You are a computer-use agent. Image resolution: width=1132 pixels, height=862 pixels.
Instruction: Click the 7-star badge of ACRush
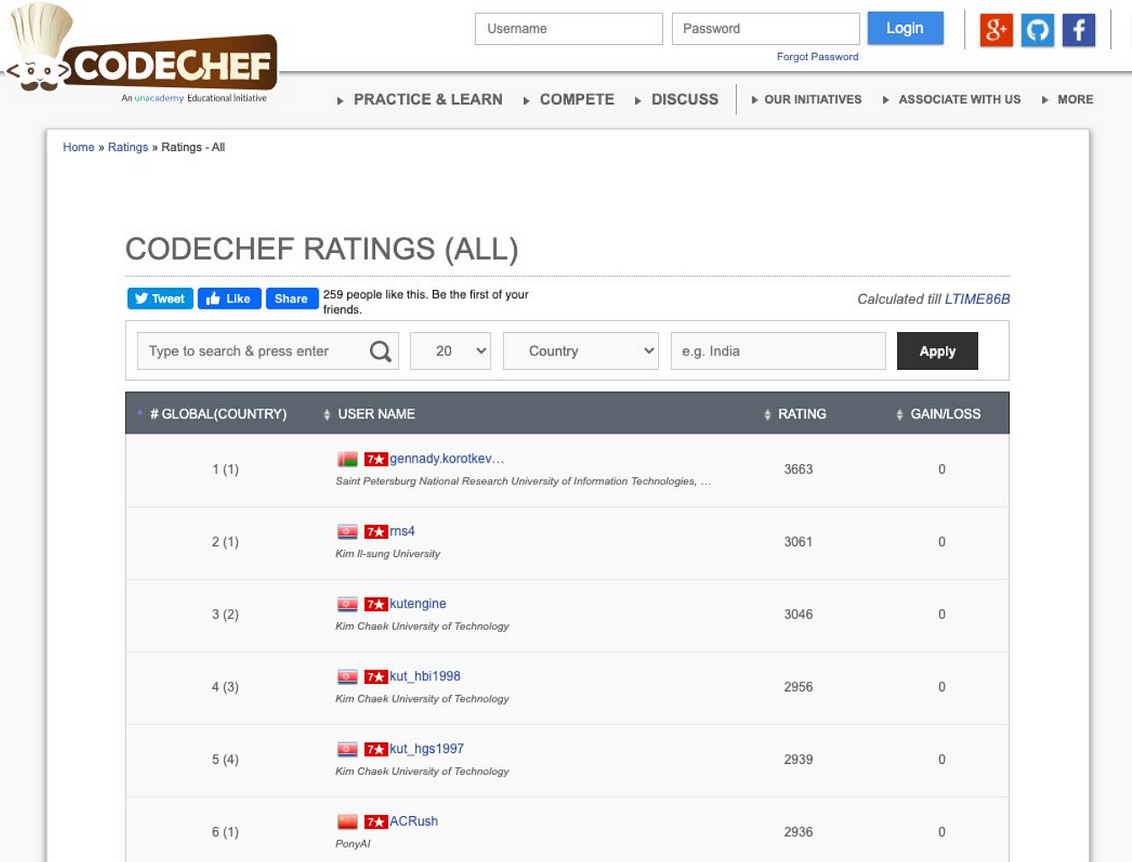pyautogui.click(x=375, y=822)
